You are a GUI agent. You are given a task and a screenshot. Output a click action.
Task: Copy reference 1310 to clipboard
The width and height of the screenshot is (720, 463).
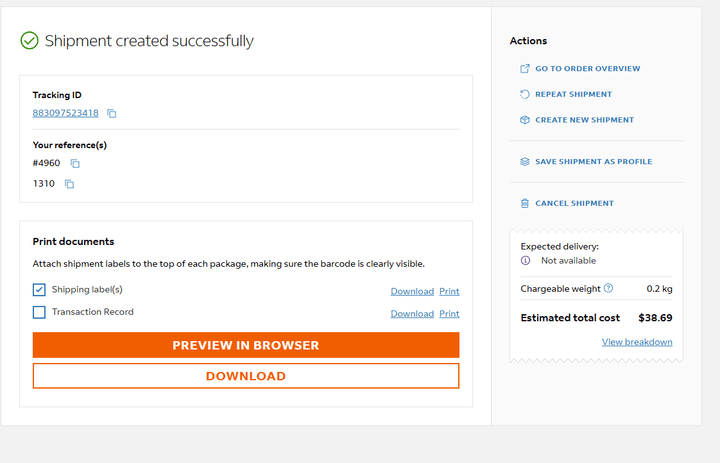[69, 184]
